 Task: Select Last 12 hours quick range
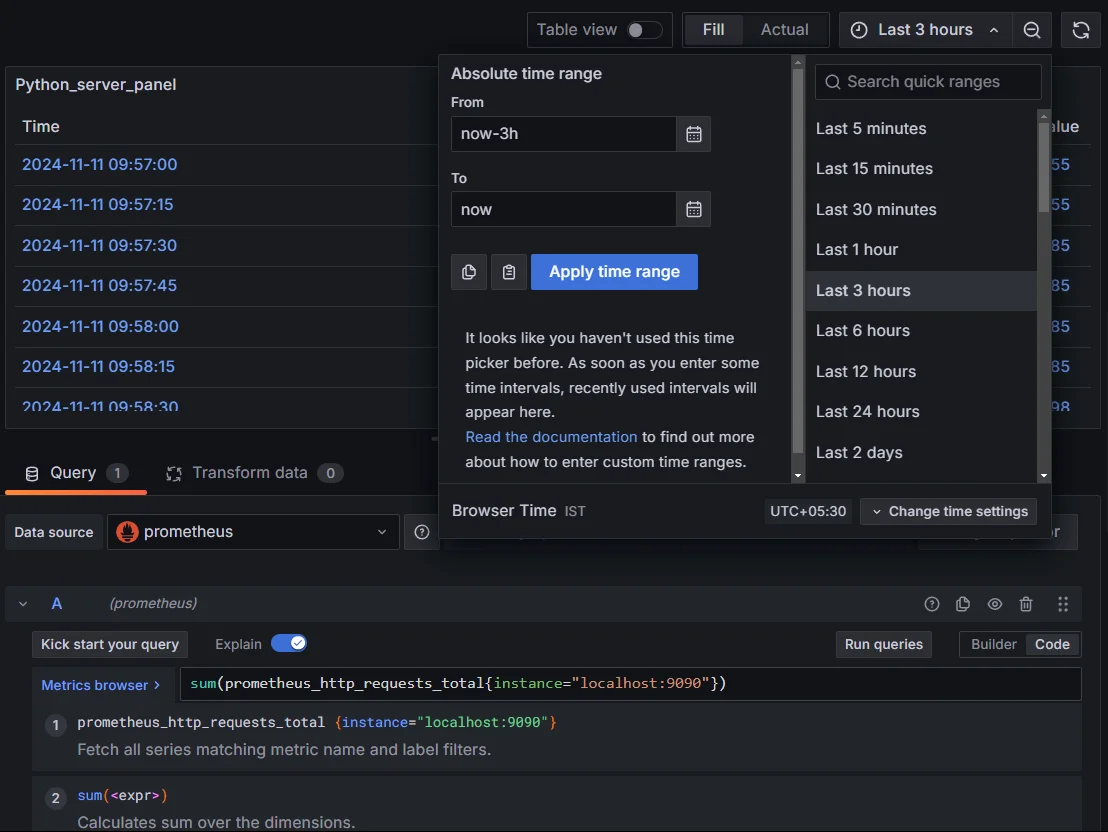921,371
